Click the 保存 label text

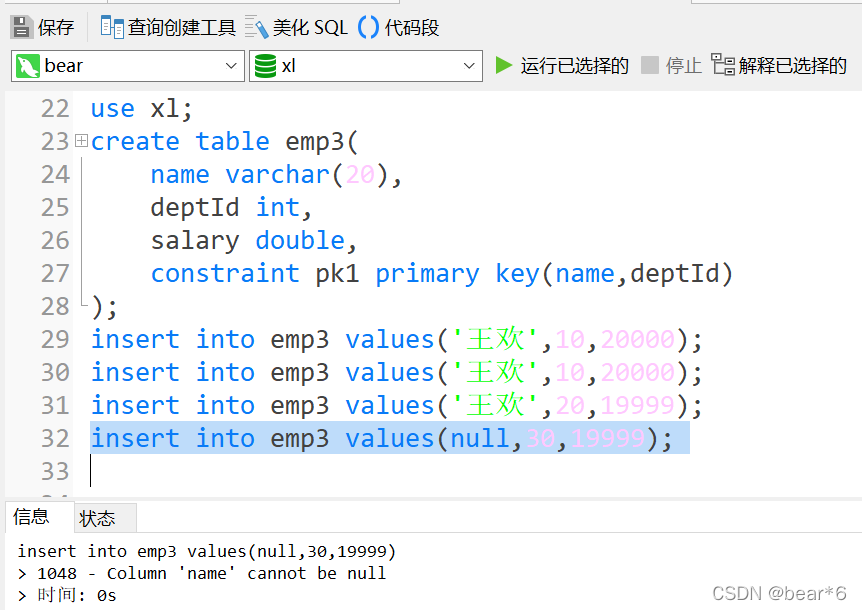[x=56, y=27]
